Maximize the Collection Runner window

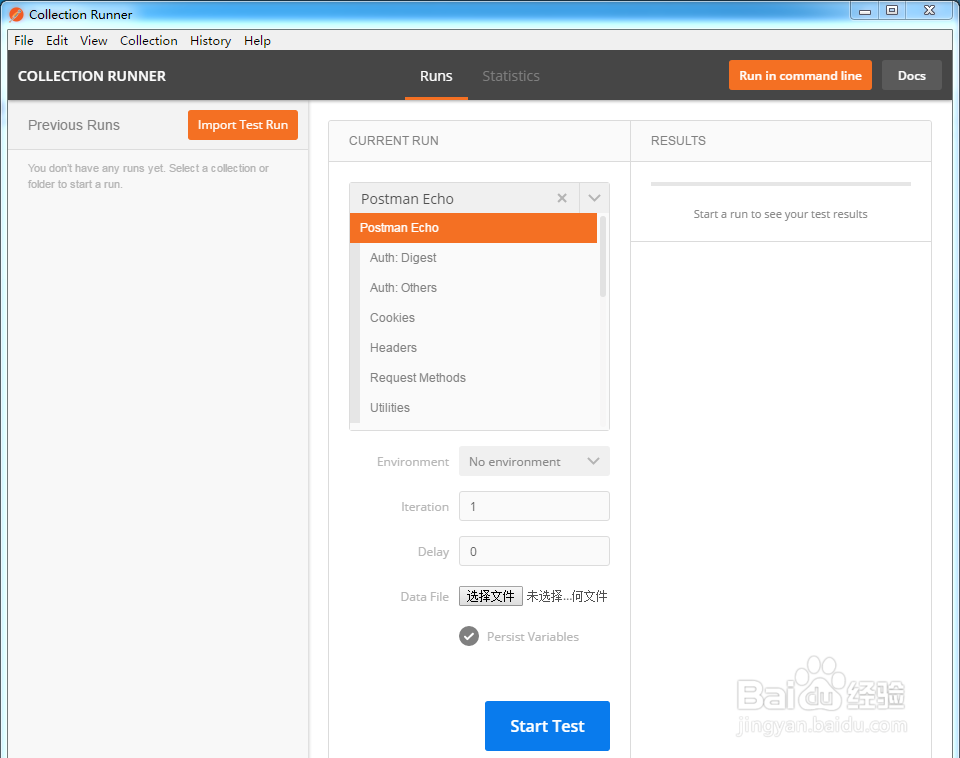coord(892,10)
